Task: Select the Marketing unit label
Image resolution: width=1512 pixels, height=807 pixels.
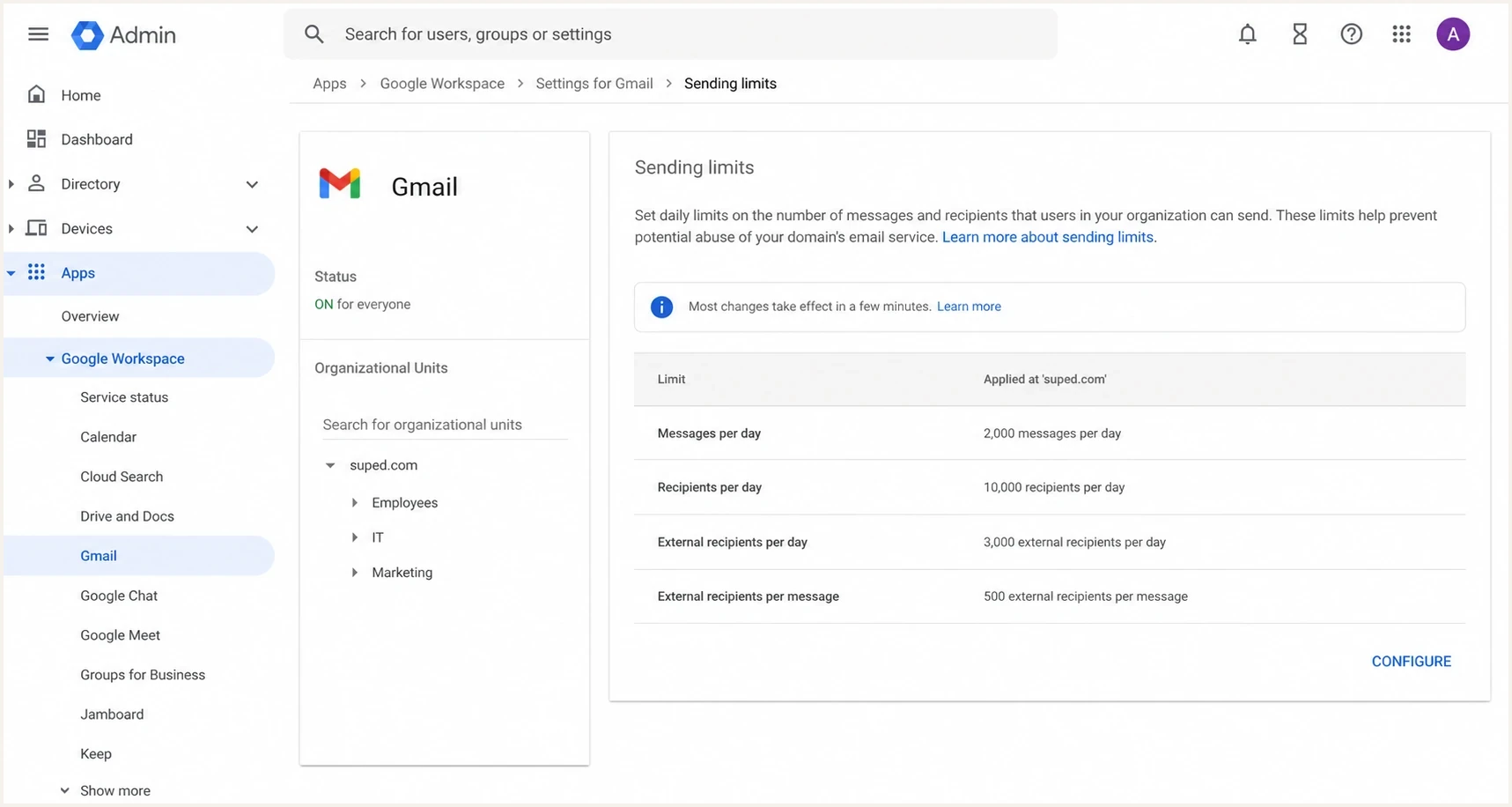Action: [x=402, y=573]
